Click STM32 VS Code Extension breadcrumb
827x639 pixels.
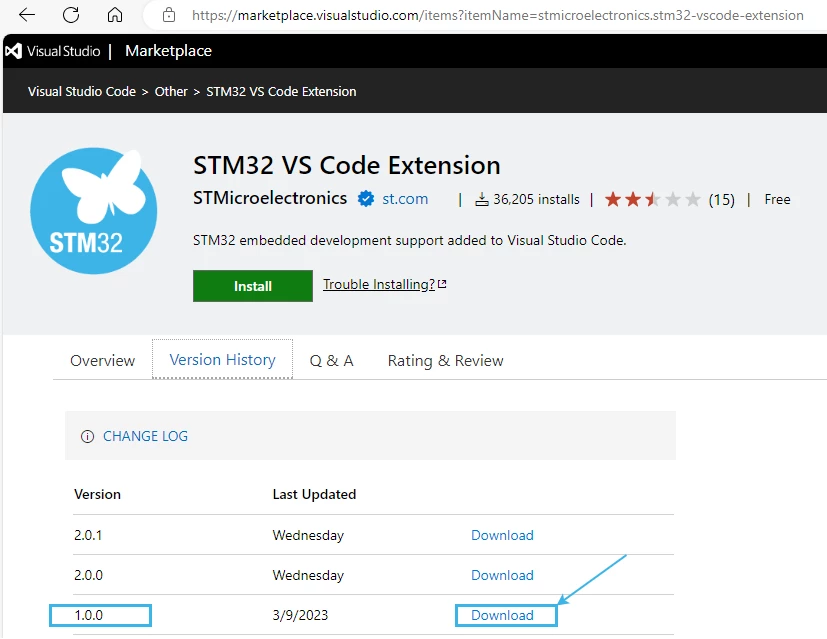[281, 92]
